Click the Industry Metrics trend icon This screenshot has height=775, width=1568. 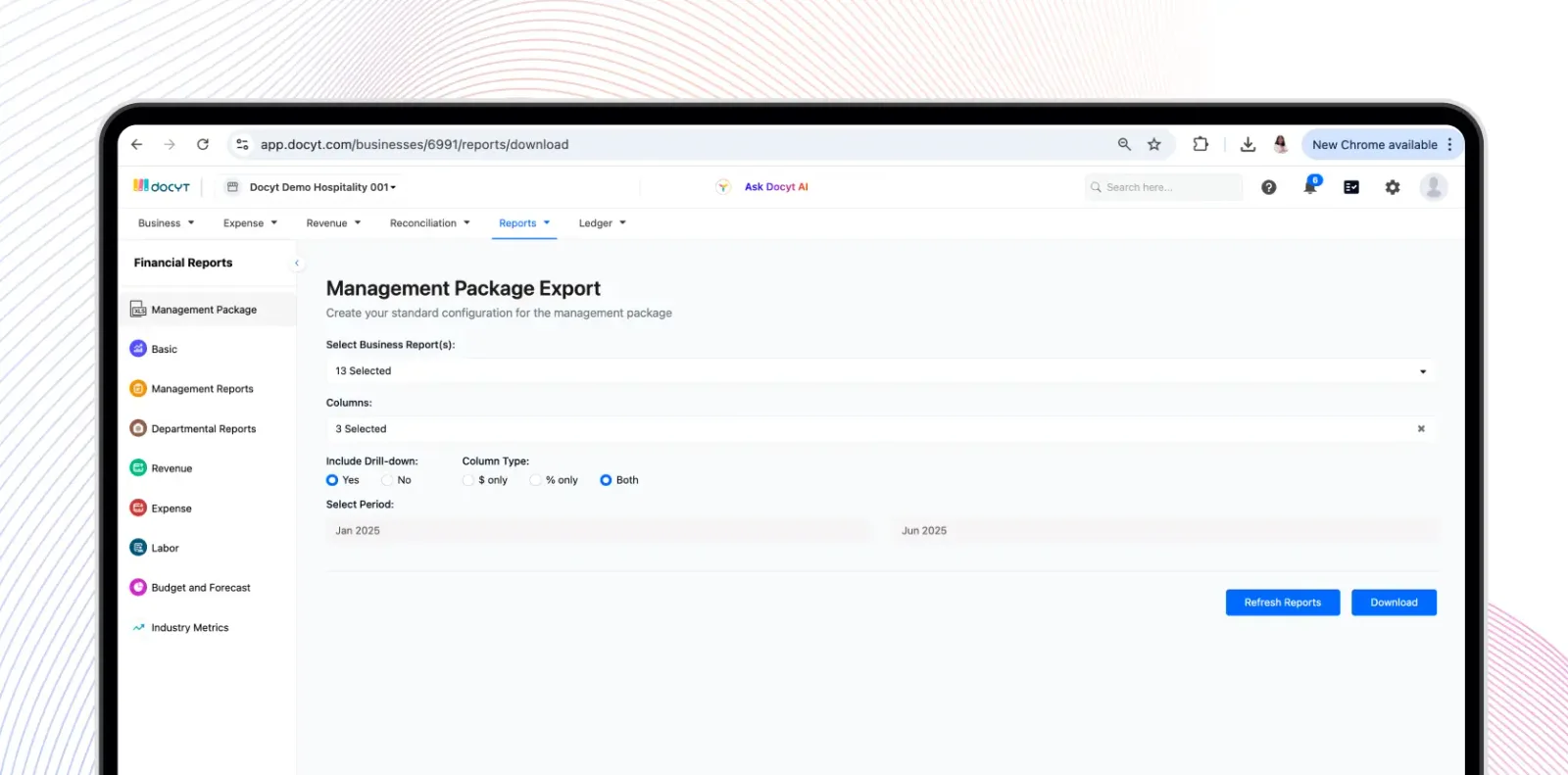point(138,627)
